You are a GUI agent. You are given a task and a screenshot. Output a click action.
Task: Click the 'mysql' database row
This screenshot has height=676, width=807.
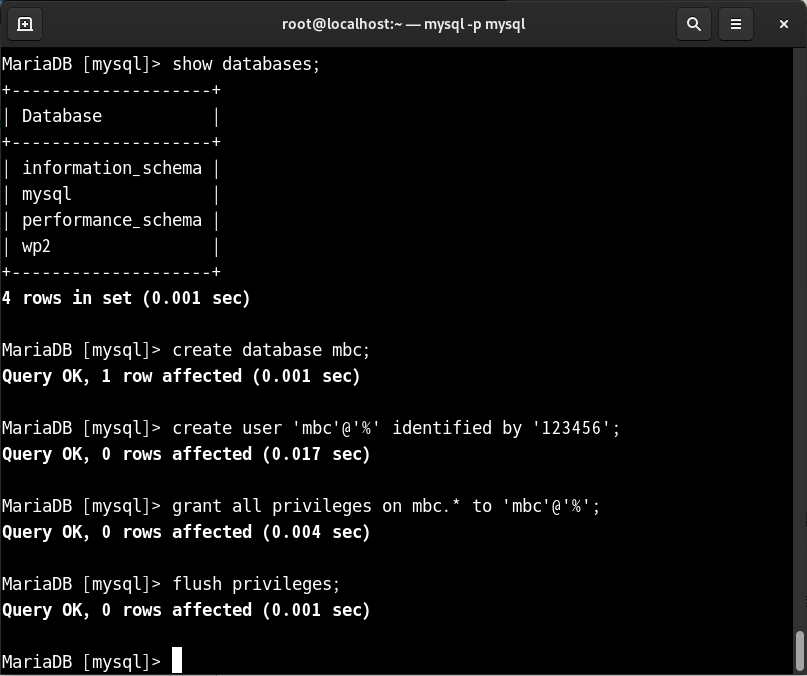pos(112,195)
